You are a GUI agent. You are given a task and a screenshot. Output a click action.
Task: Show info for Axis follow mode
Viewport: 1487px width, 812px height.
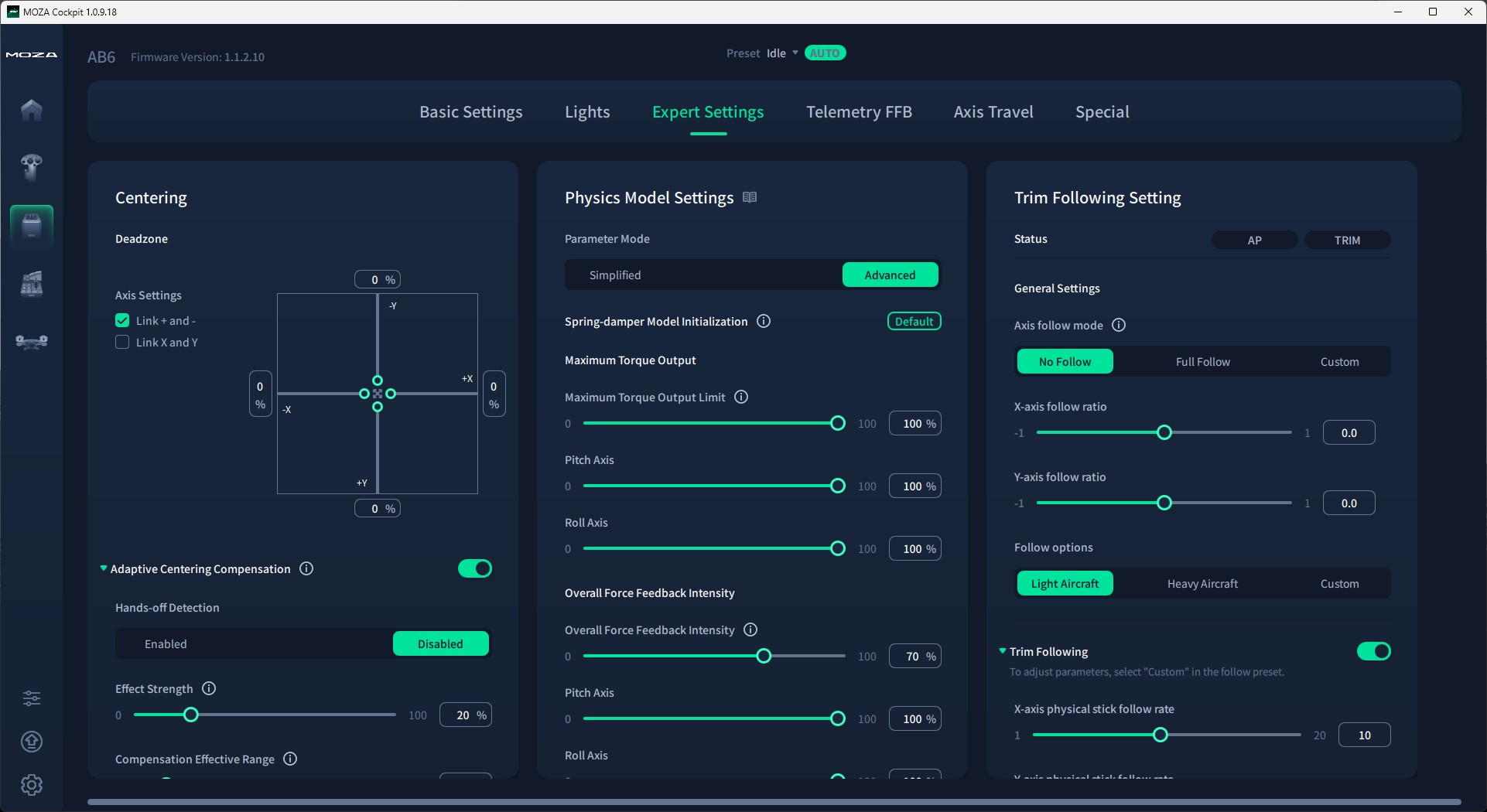pos(1119,325)
